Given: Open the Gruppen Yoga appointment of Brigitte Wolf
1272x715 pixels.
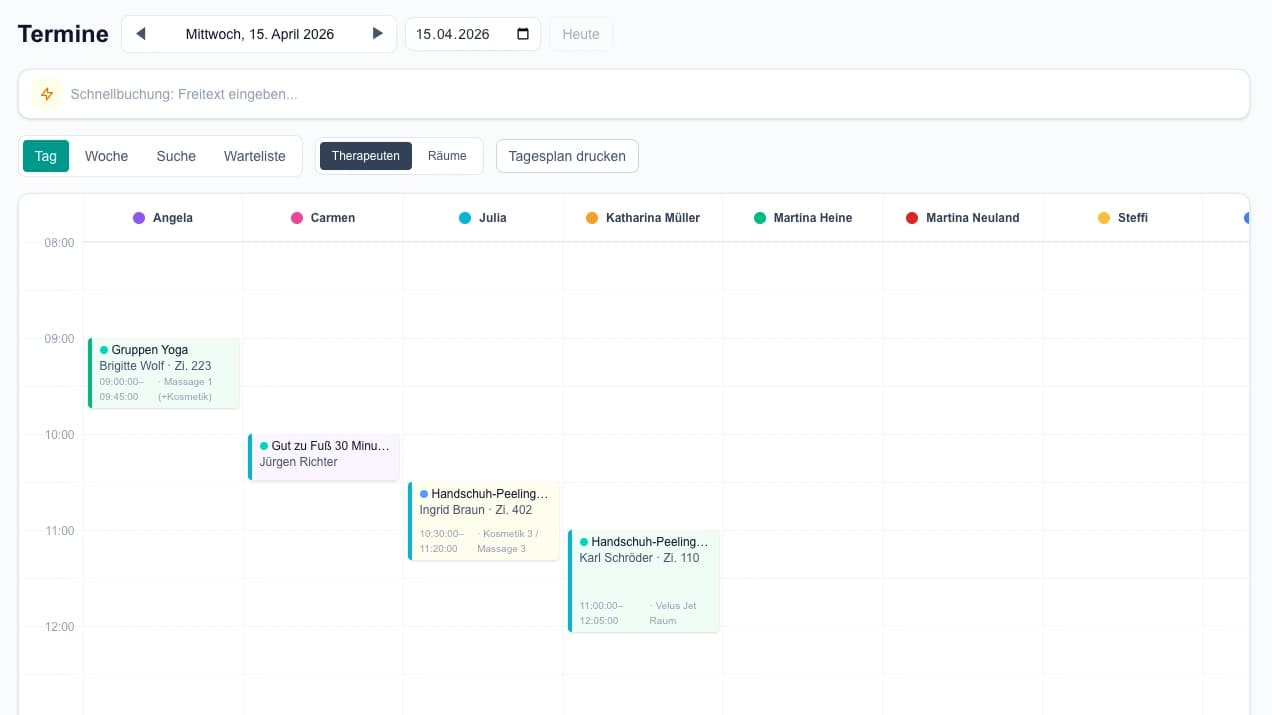Looking at the screenshot, I should tap(164, 373).
